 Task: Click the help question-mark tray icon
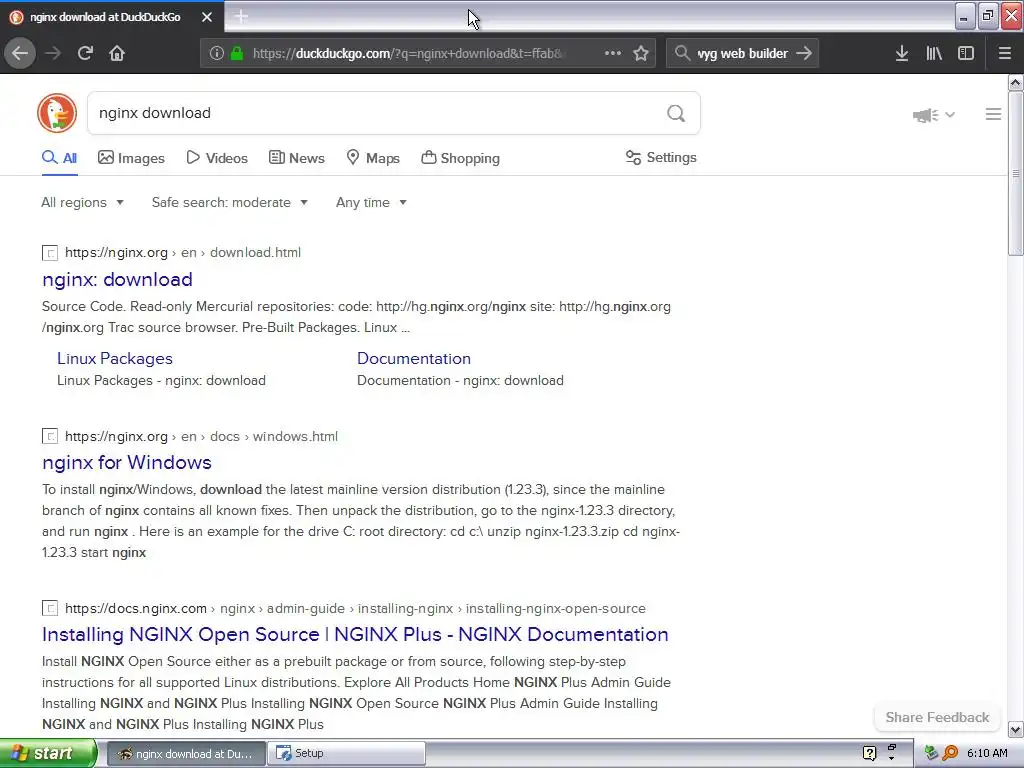tap(869, 753)
